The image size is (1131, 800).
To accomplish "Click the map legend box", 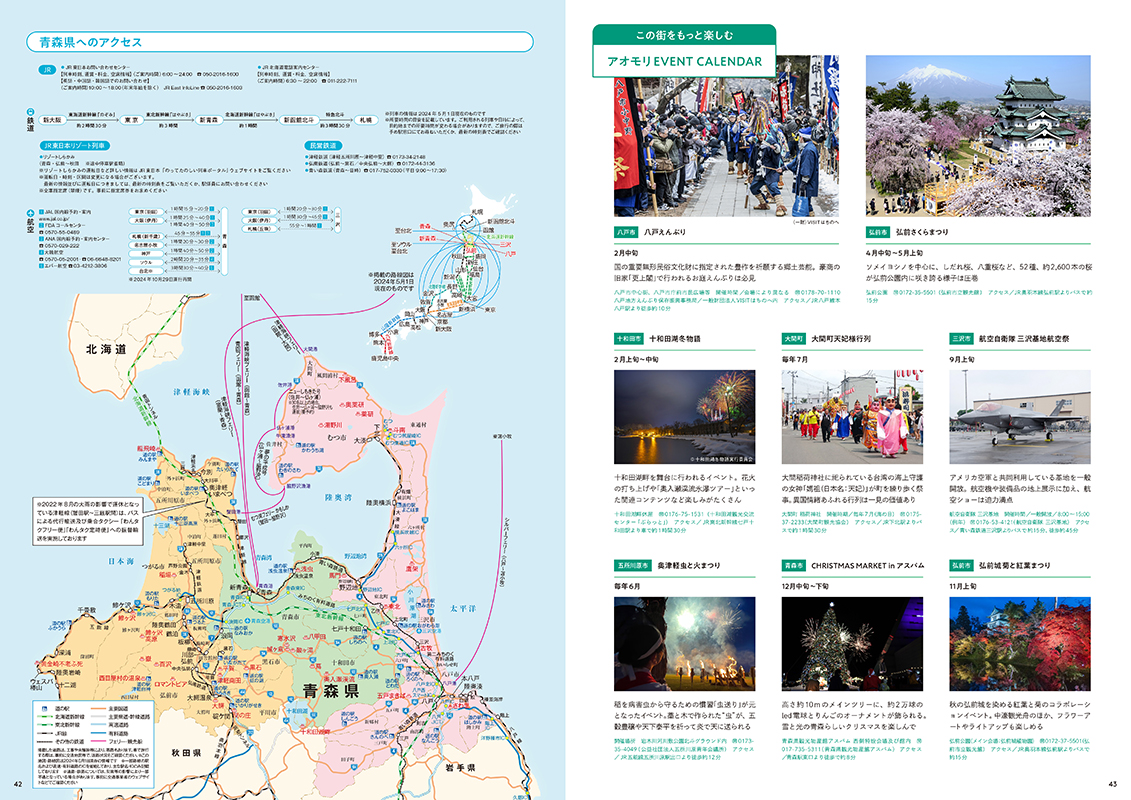I will pos(94,743).
